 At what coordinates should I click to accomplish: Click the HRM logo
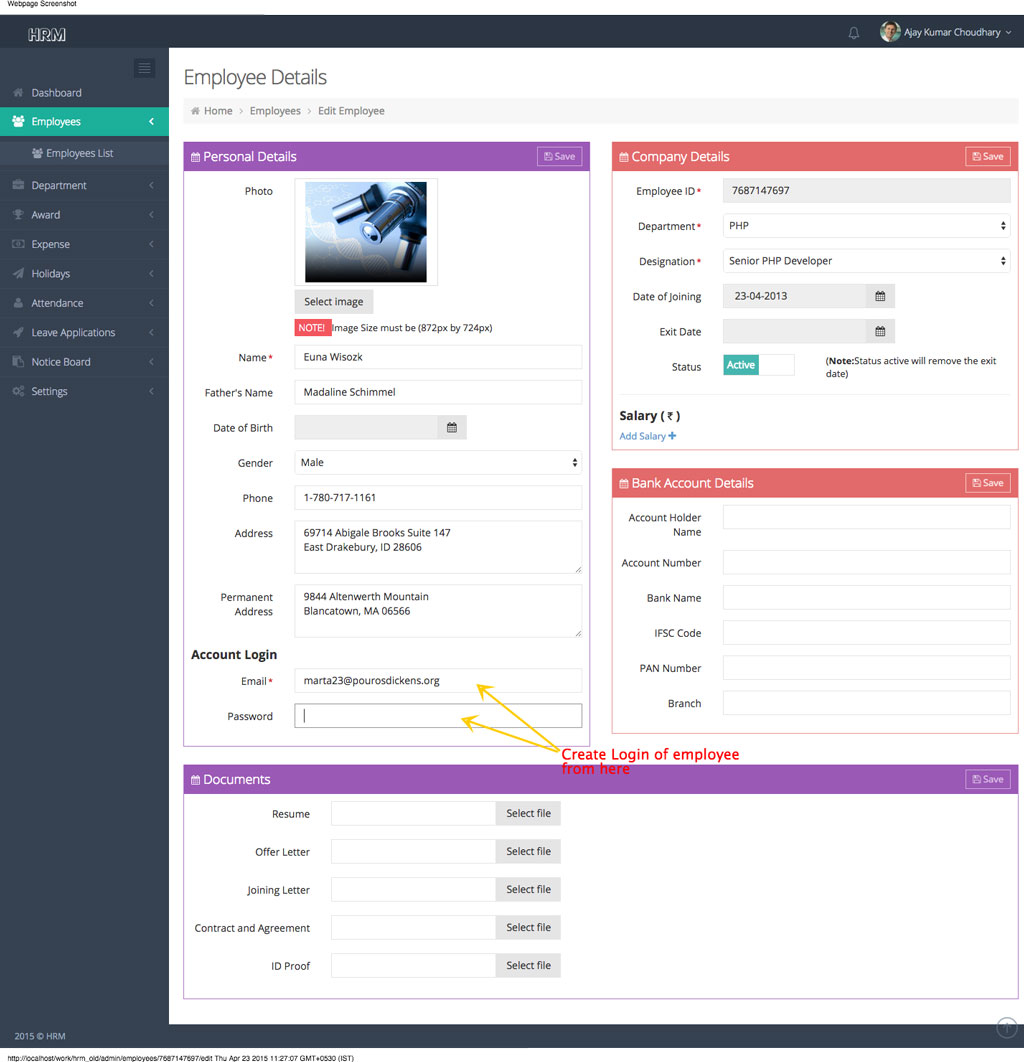coord(47,34)
